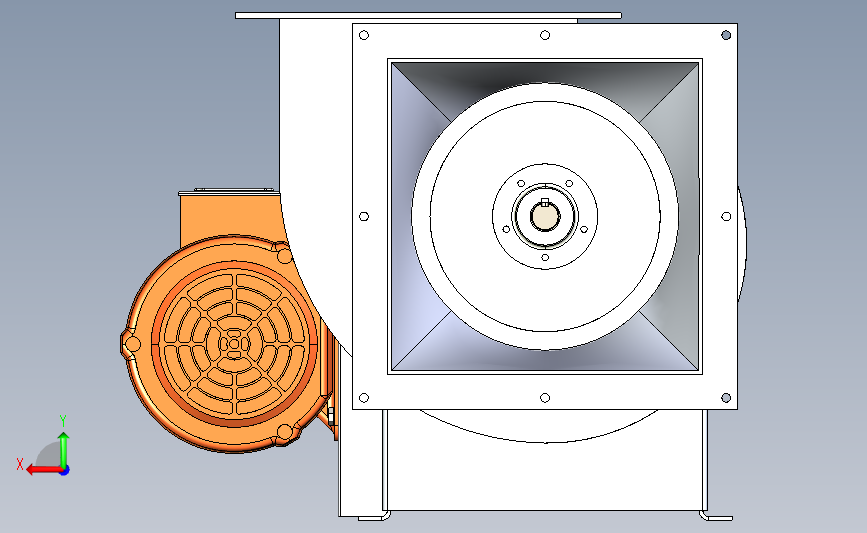Select the flat top plate of the fan housing
This screenshot has width=867, height=533.
[429, 15]
